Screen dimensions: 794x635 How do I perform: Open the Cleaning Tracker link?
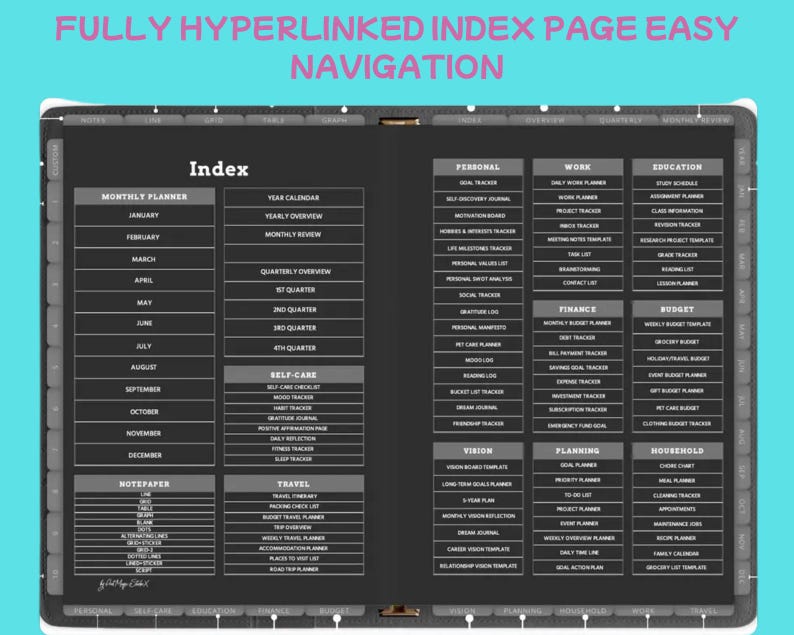(x=677, y=496)
